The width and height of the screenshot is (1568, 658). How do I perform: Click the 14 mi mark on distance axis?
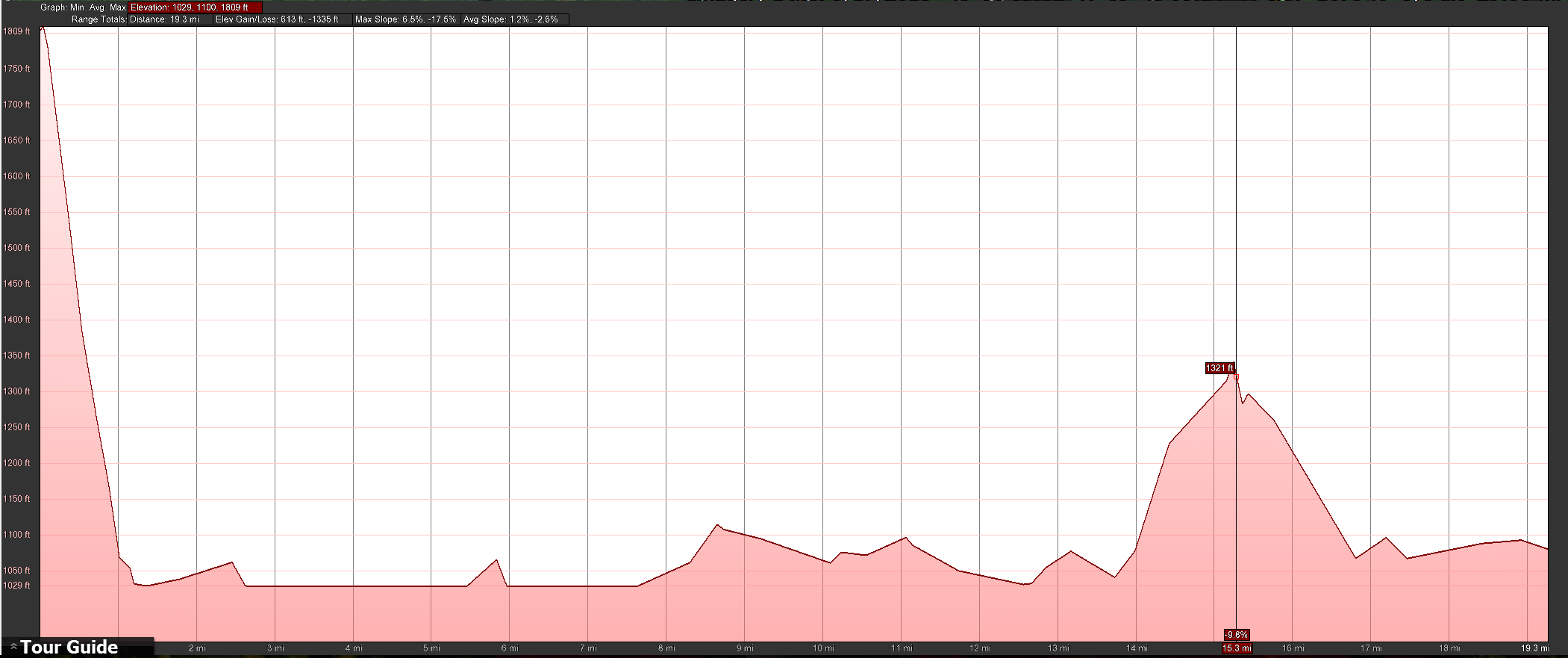[1137, 648]
